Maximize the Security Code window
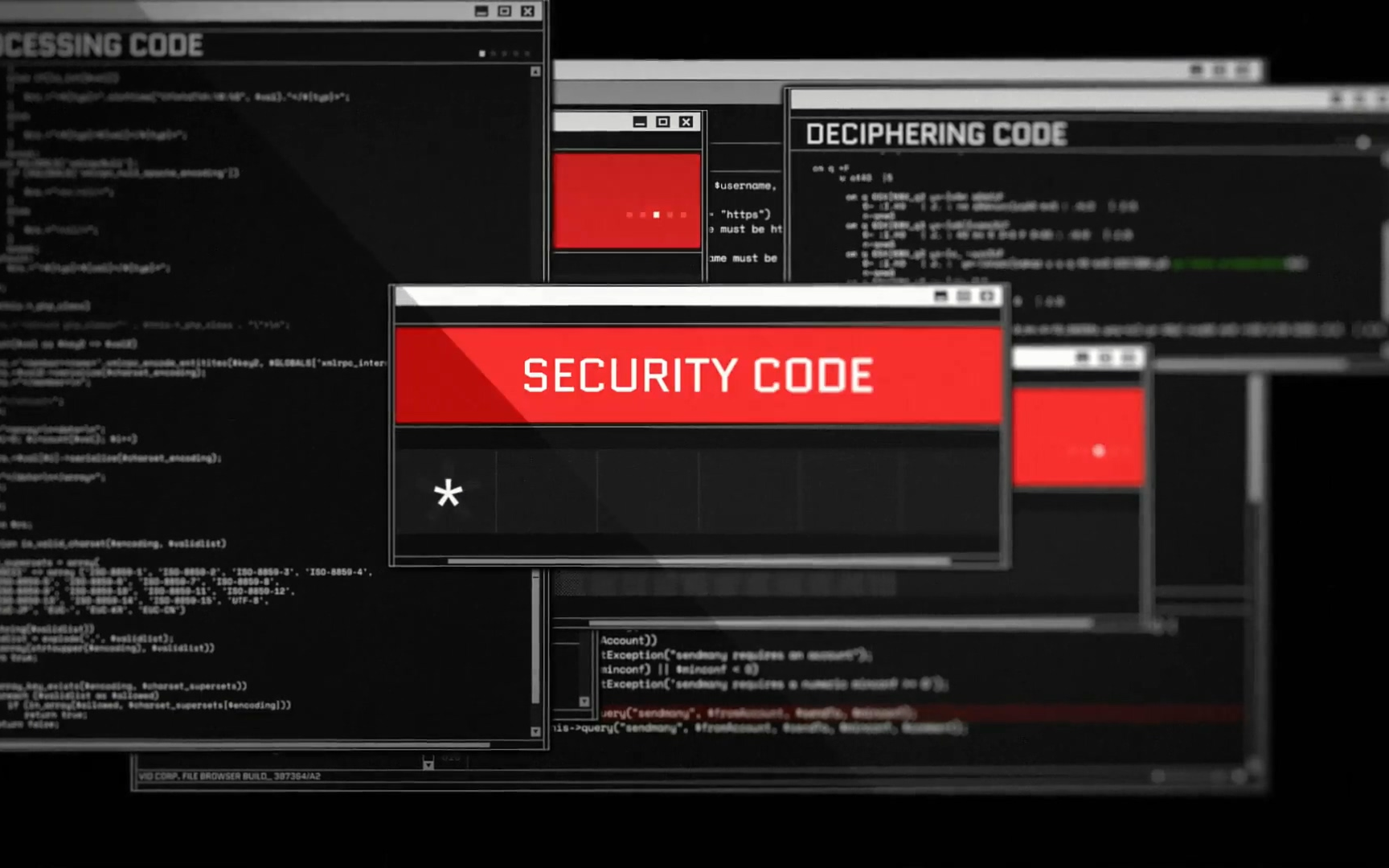The width and height of the screenshot is (1389, 868). (x=964, y=297)
